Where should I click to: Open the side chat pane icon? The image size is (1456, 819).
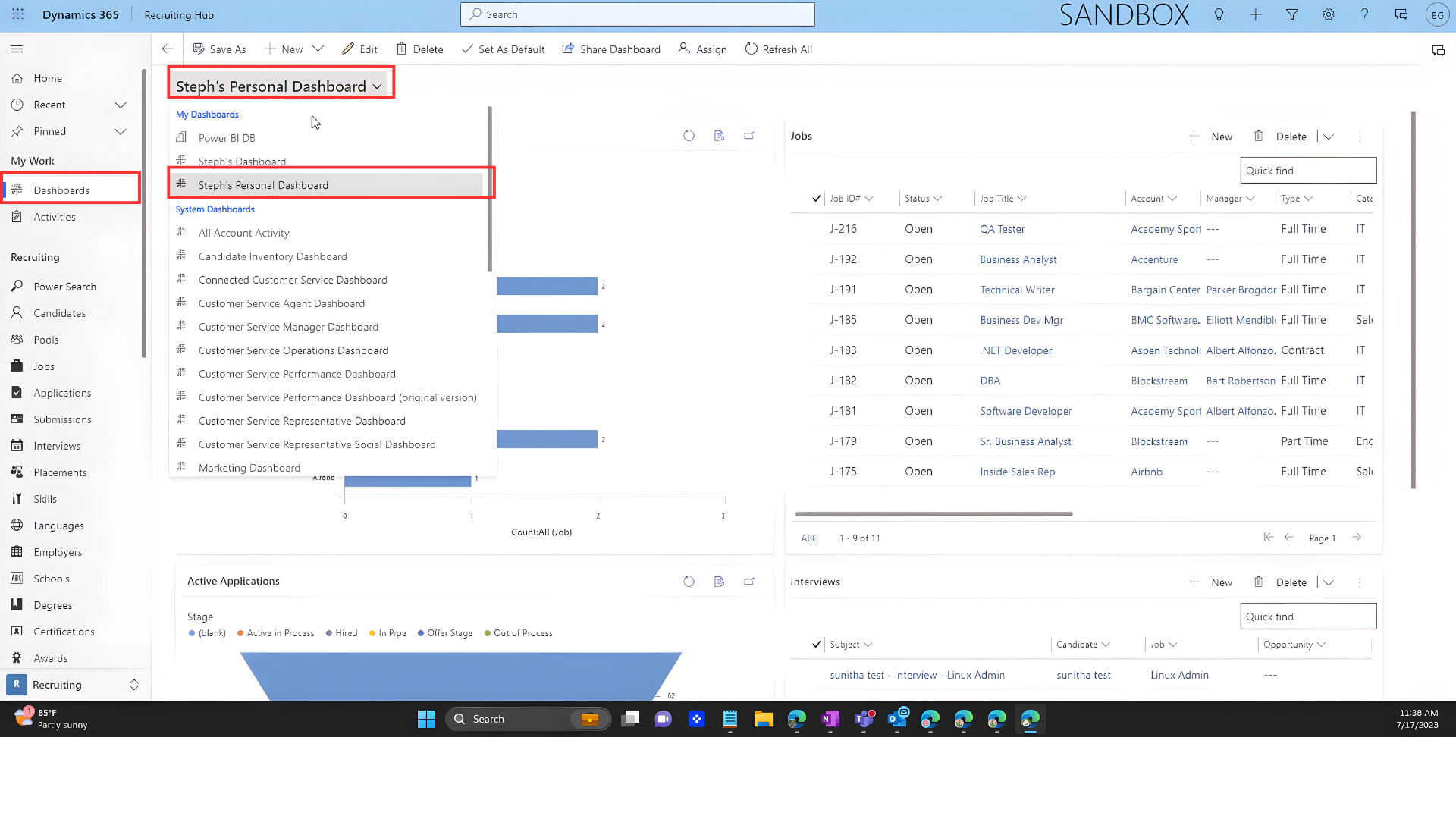click(1438, 51)
